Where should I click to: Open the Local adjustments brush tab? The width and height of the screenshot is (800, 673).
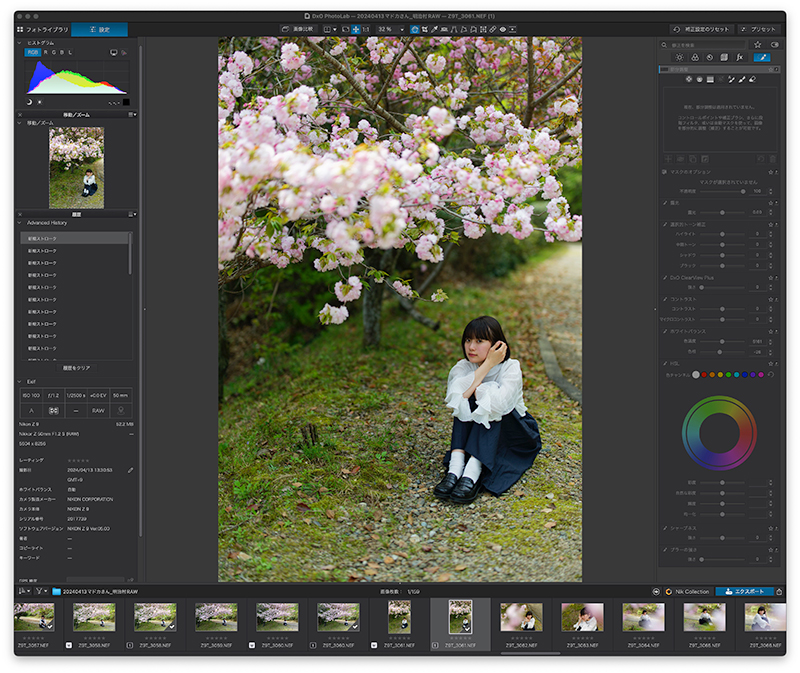[x=762, y=58]
